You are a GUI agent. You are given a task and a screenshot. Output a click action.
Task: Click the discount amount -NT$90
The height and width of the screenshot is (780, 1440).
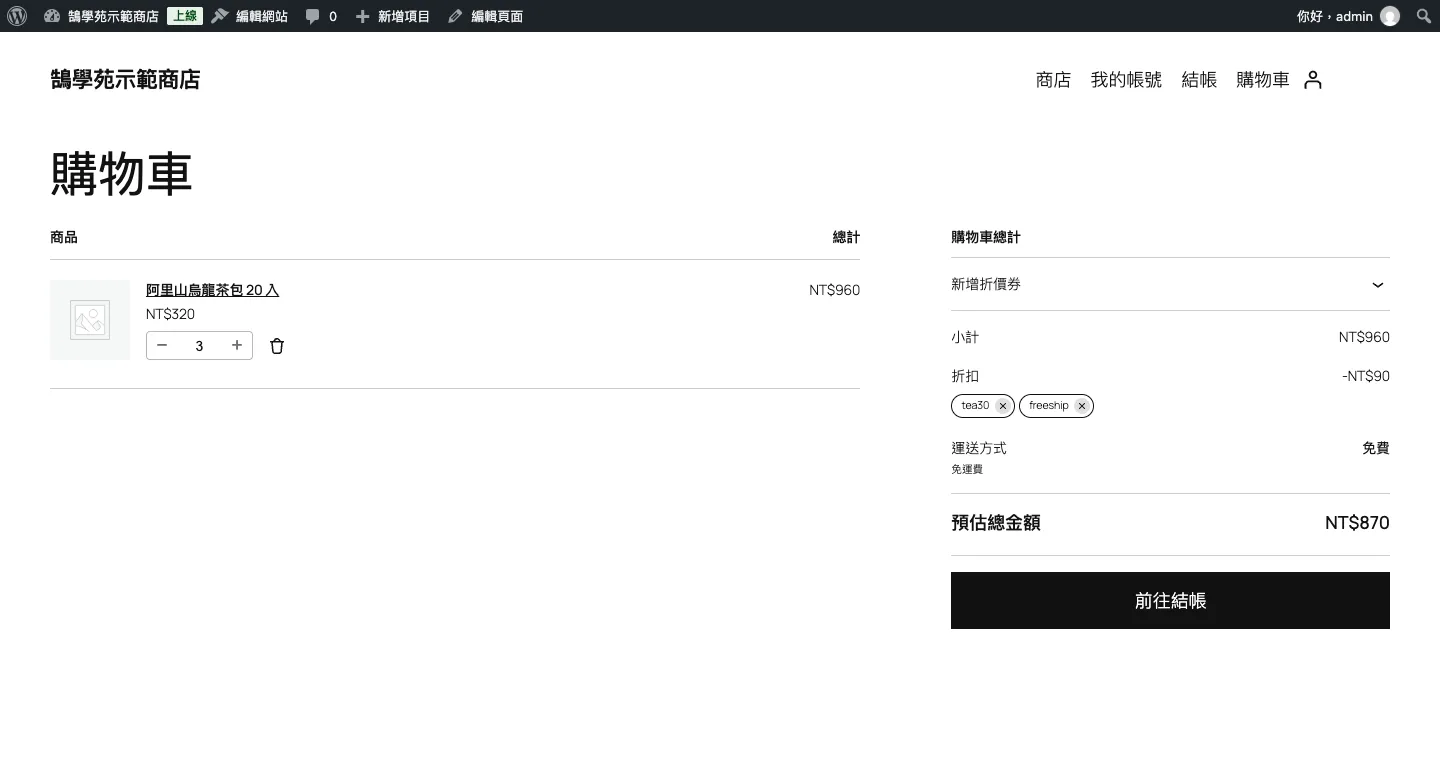point(1366,376)
